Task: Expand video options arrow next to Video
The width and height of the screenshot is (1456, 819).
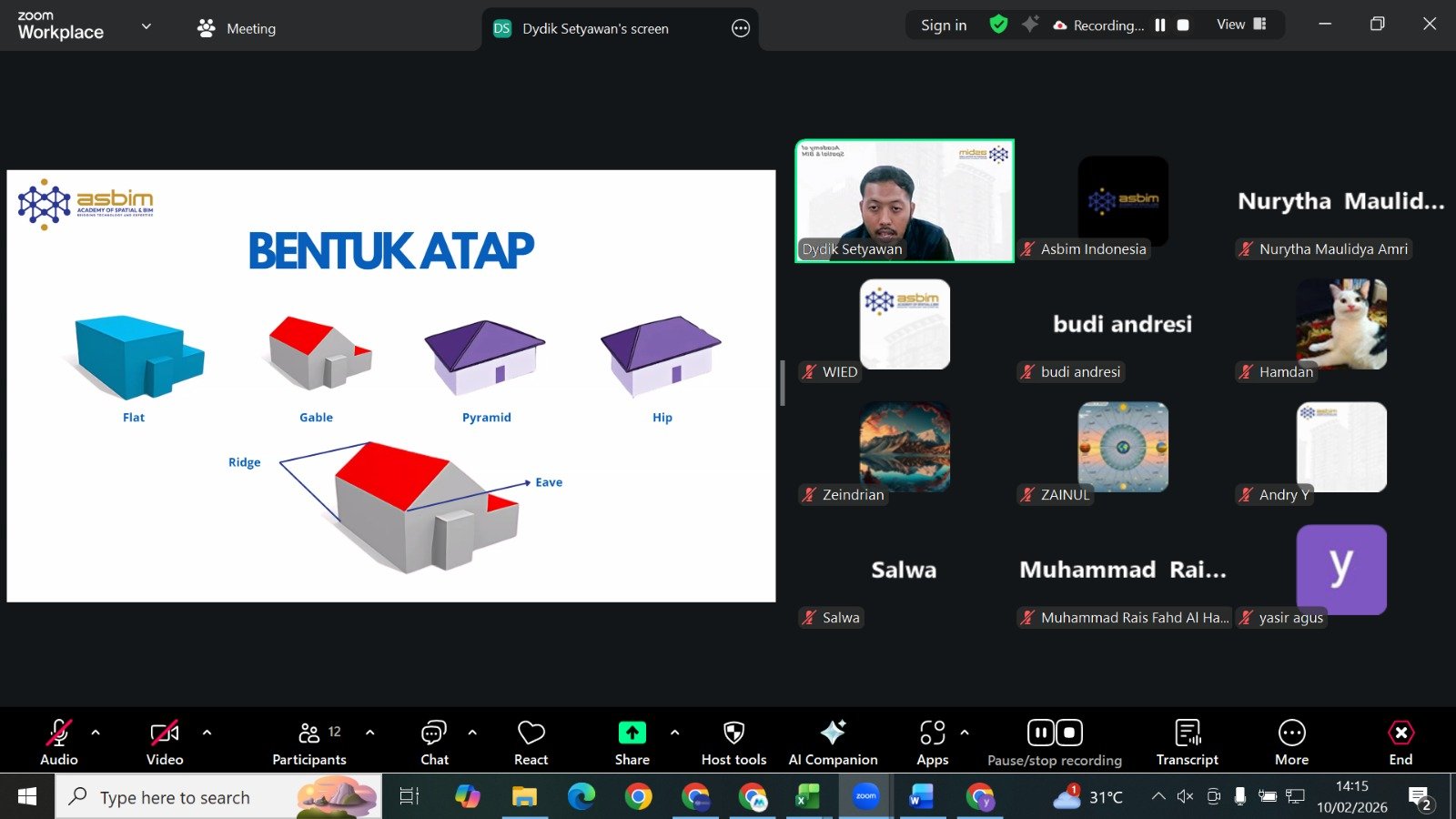Action: pyautogui.click(x=207, y=733)
